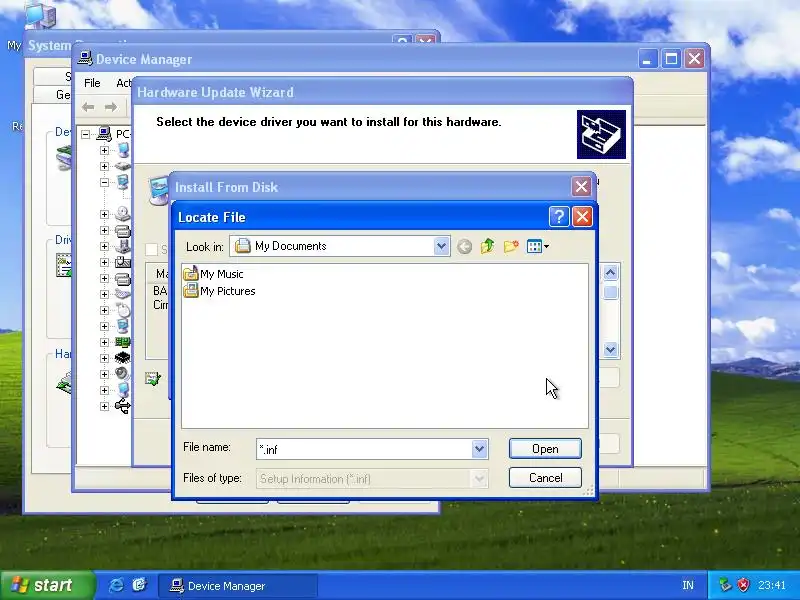Click Device Manager taskbar button
Screen dimensions: 800x600
click(237, 586)
